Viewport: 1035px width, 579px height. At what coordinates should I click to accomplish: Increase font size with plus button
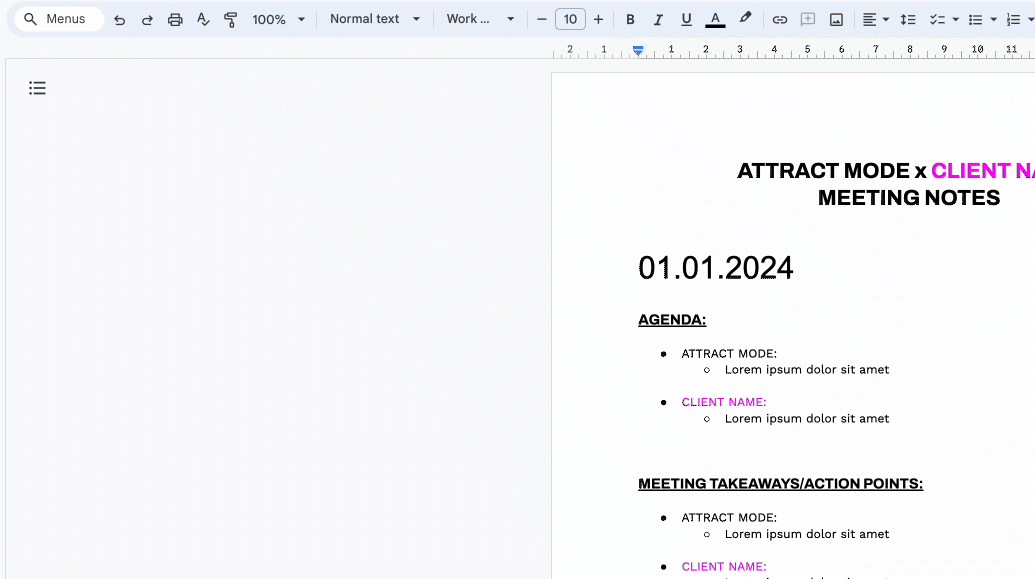pos(598,19)
